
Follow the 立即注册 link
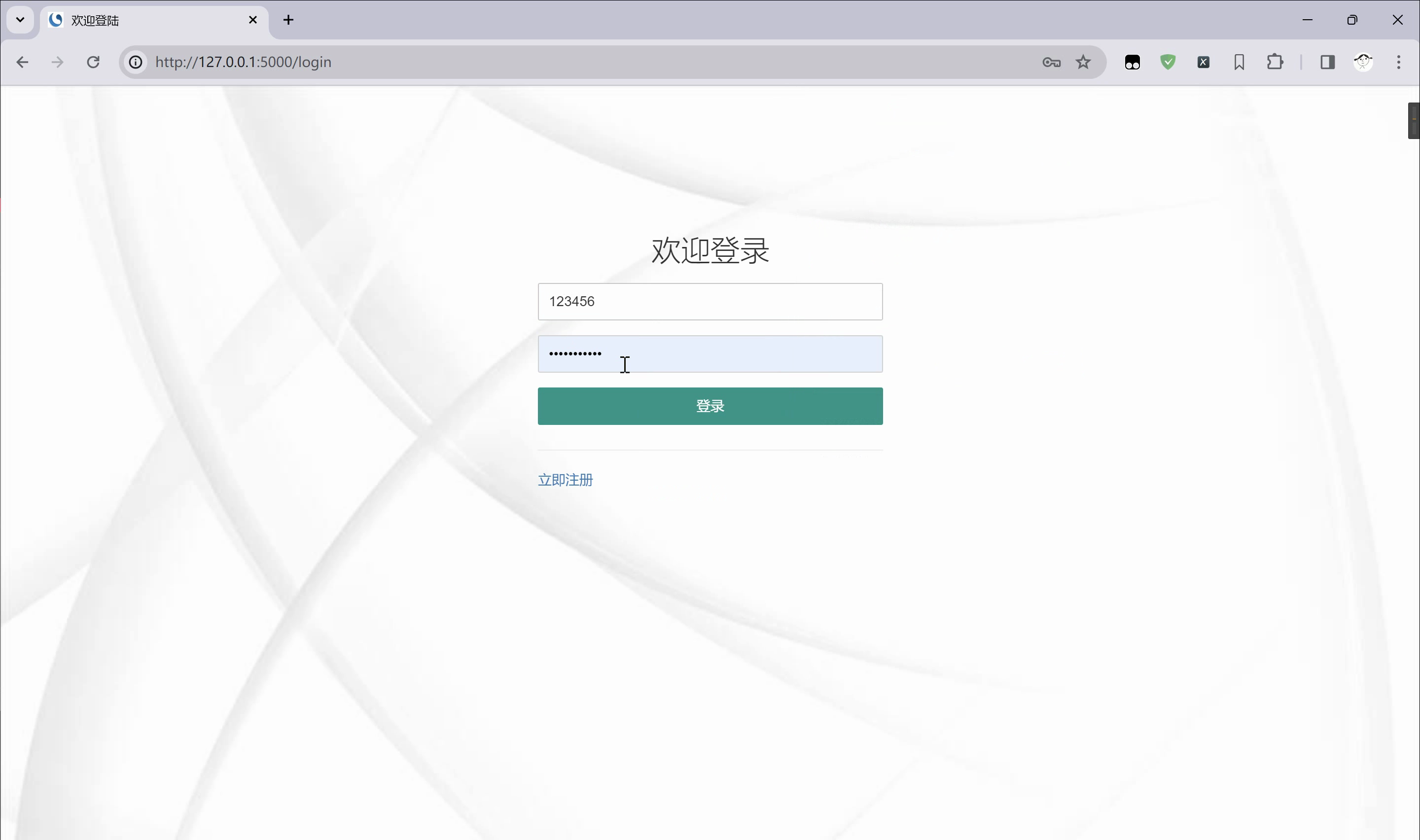pos(565,480)
